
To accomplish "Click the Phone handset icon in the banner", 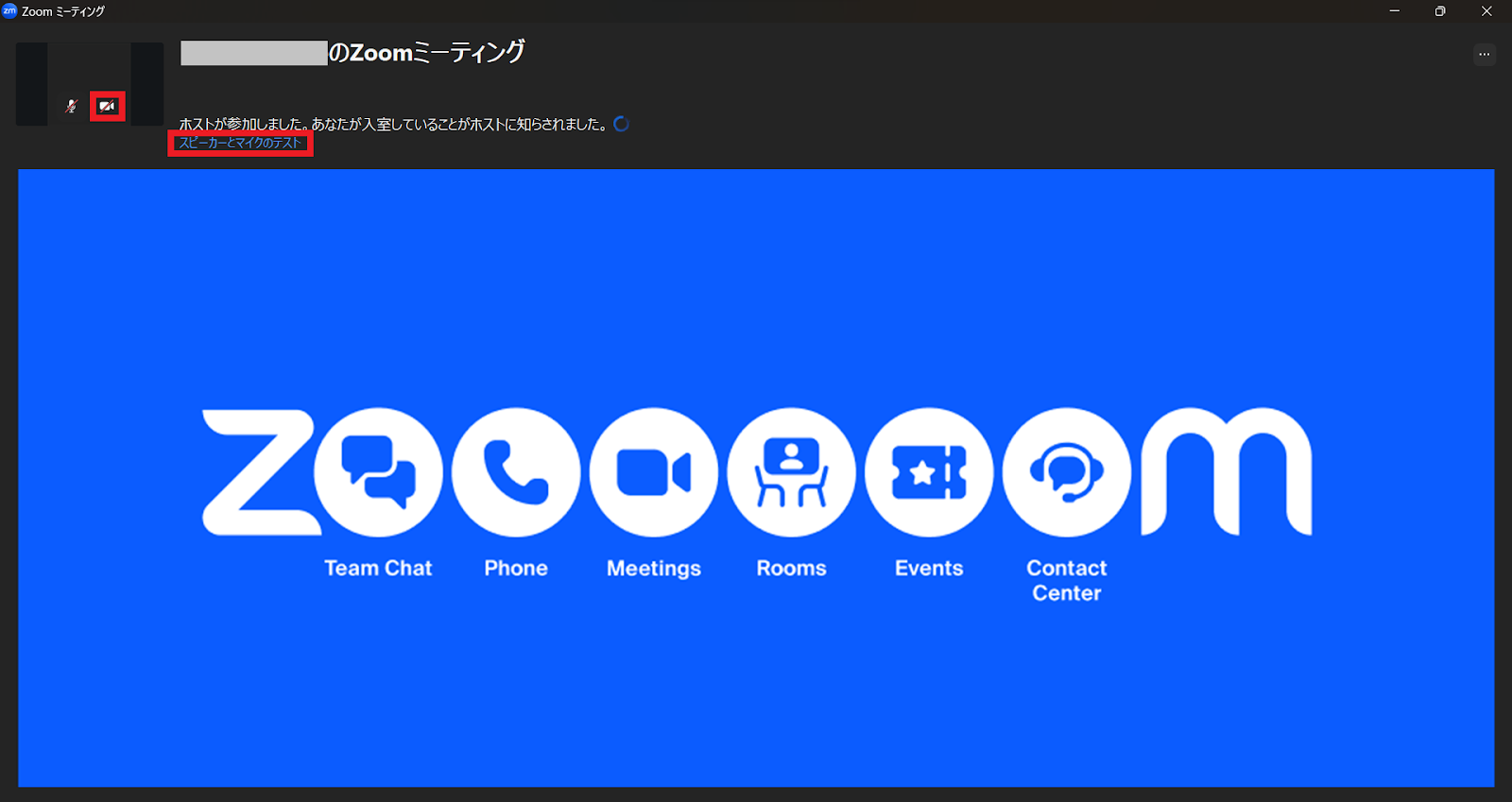I will click(x=516, y=472).
